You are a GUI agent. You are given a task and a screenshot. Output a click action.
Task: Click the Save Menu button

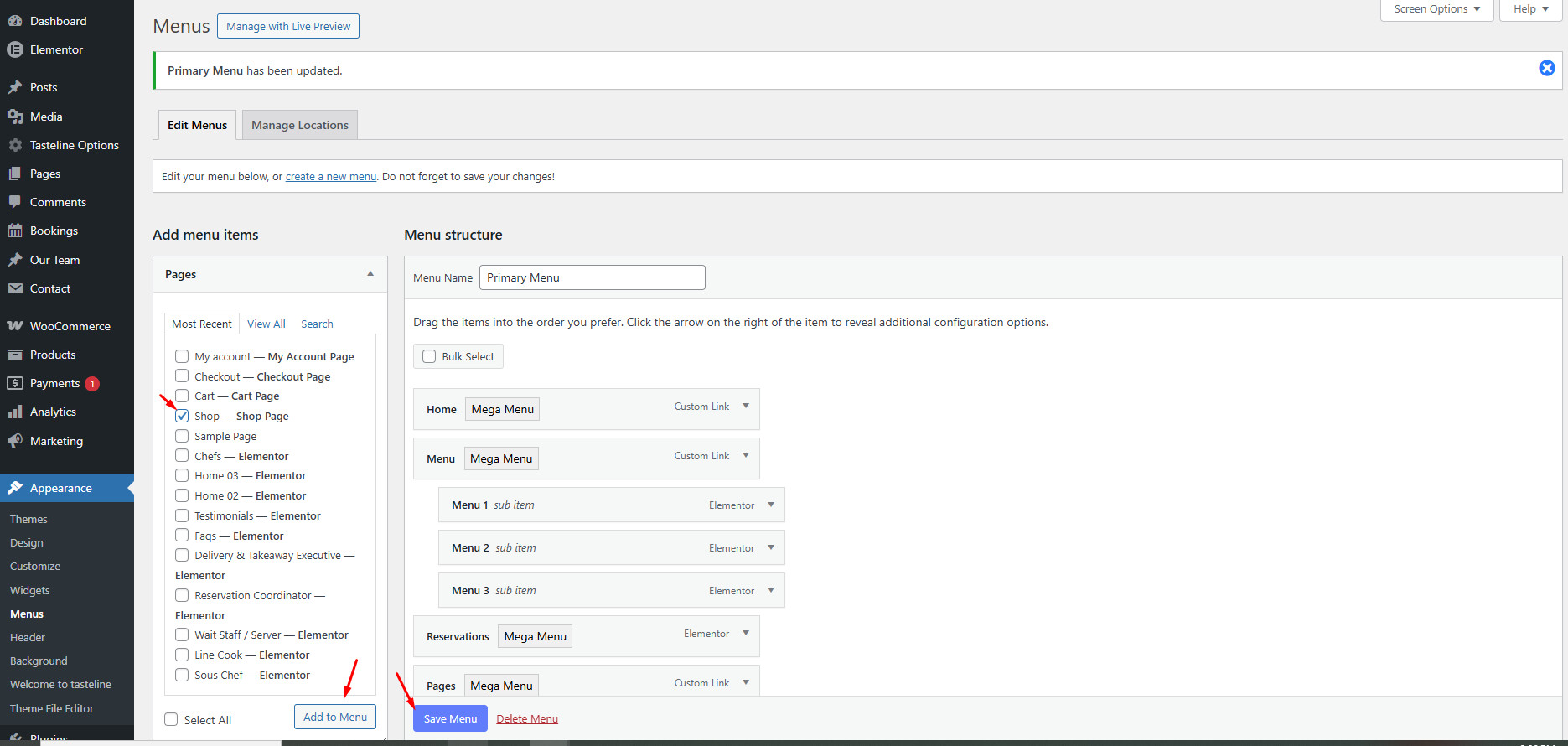pos(450,718)
